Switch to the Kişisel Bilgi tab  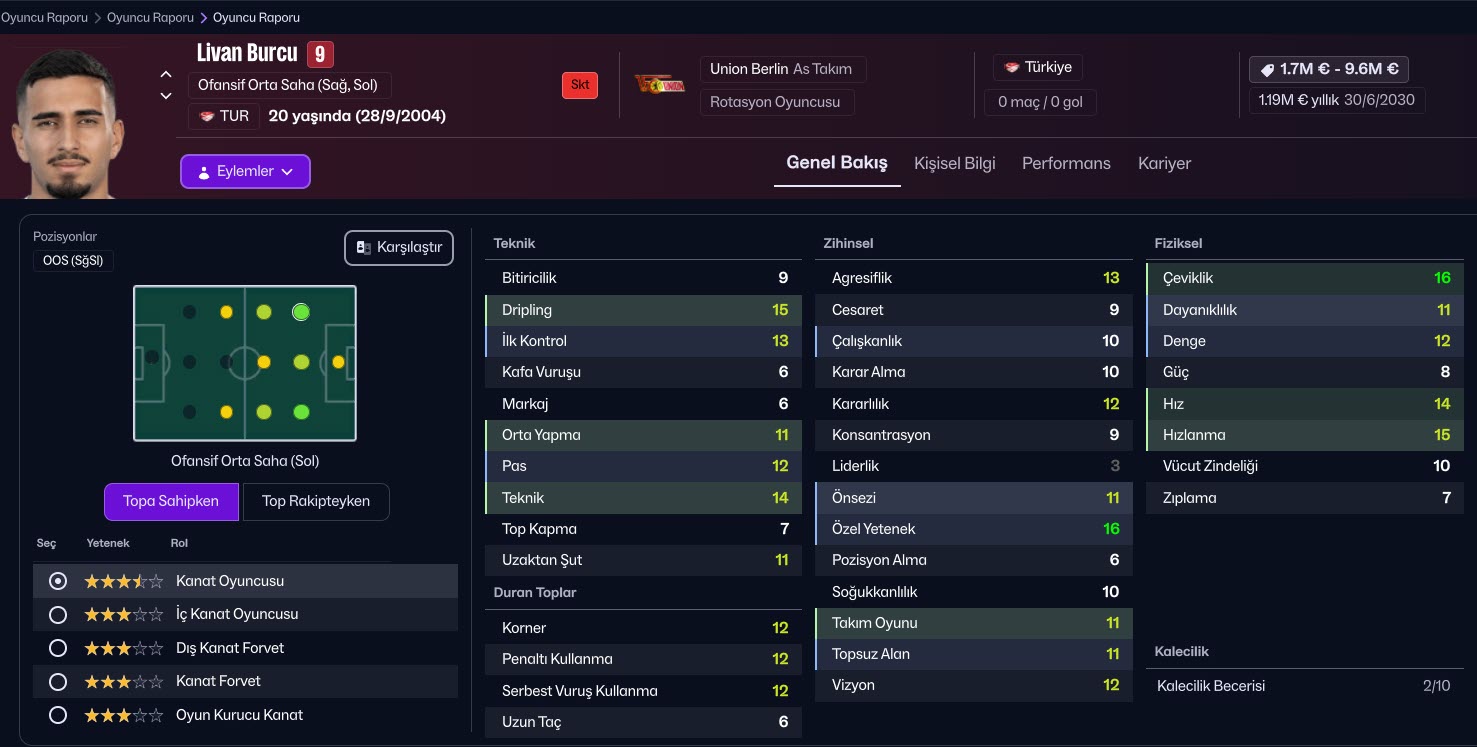pyautogui.click(x=954, y=163)
